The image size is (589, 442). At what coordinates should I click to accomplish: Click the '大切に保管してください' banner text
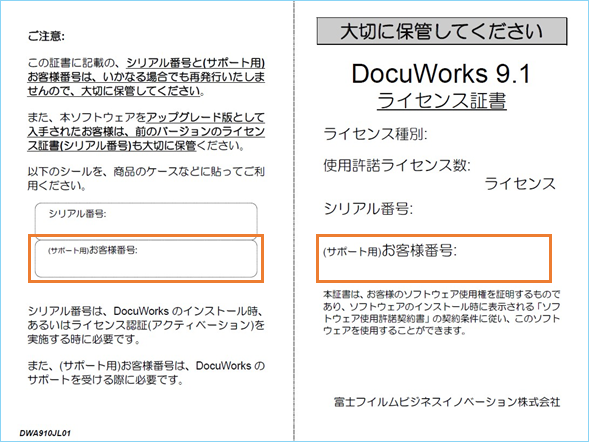point(442,31)
